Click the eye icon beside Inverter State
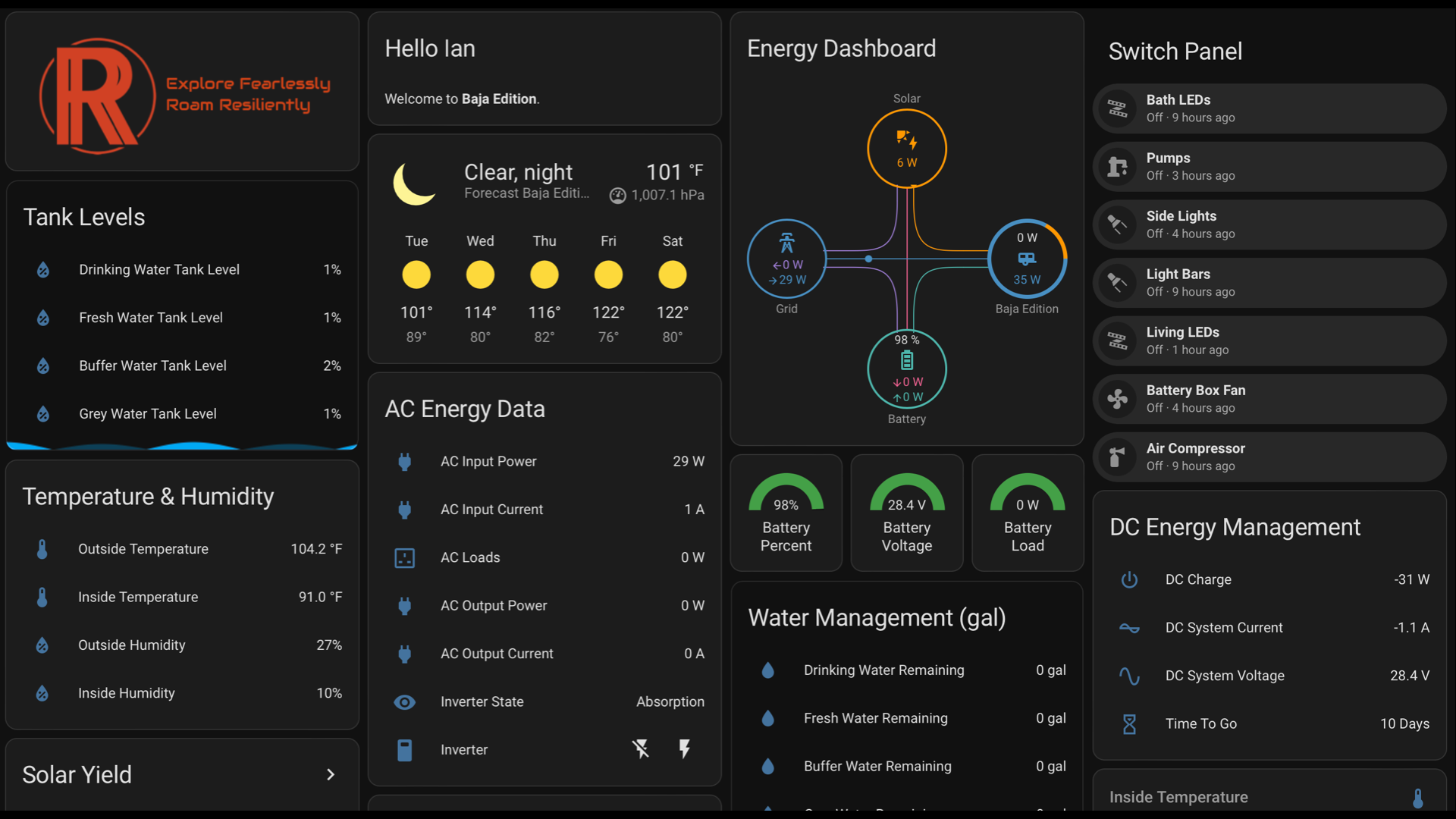The width and height of the screenshot is (1456, 819). (x=405, y=701)
